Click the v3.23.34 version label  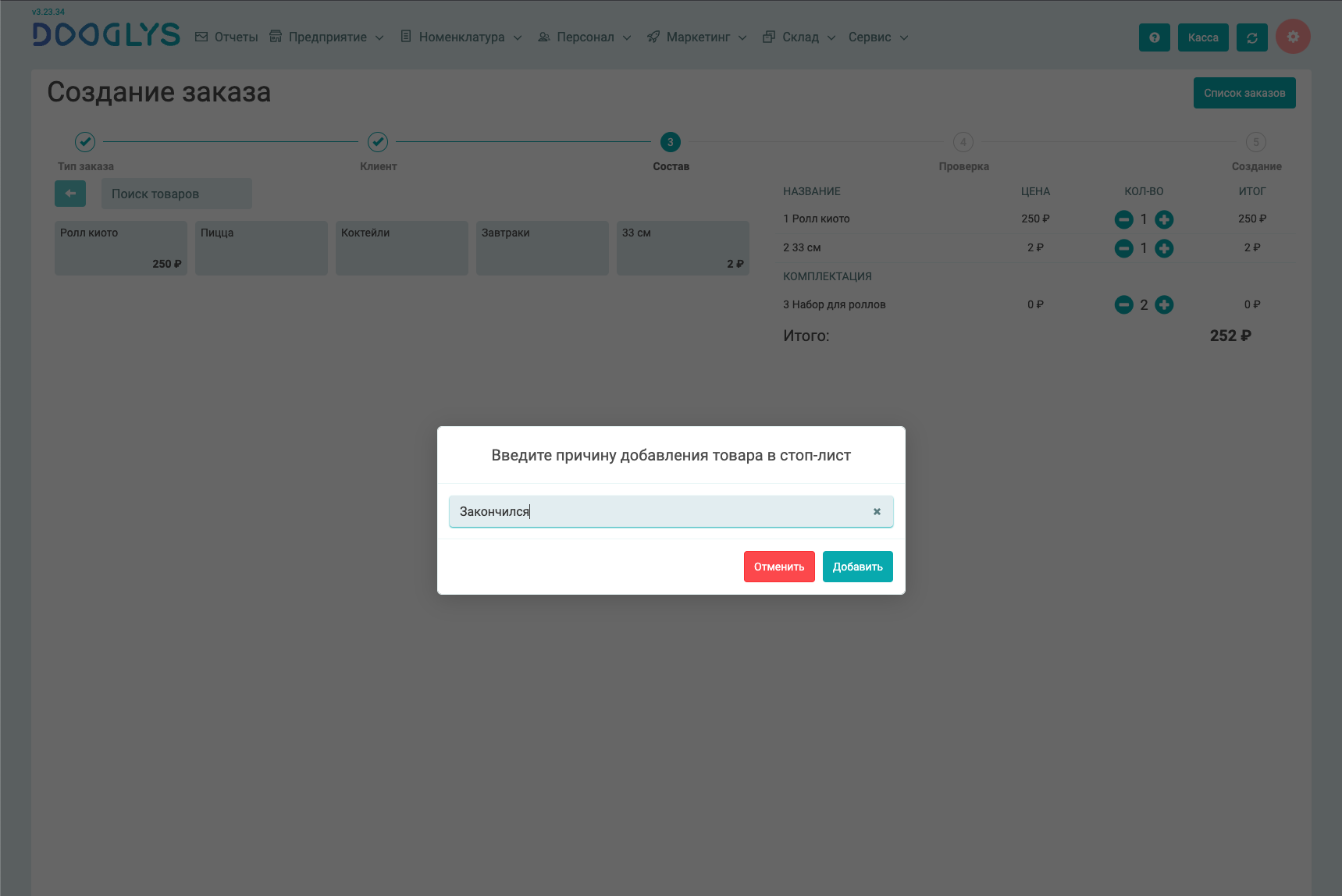[48, 12]
